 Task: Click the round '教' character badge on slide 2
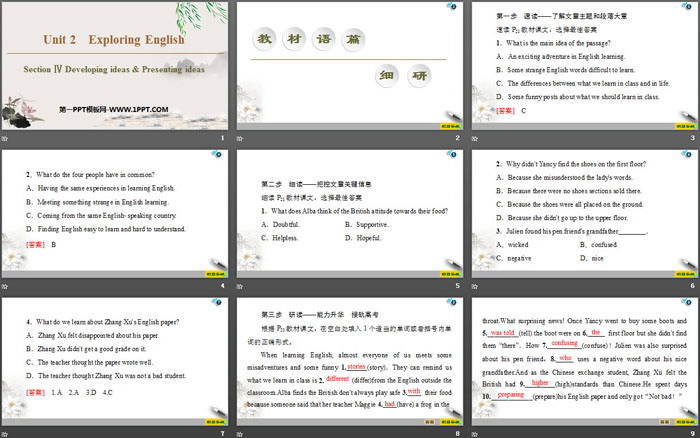tap(264, 39)
